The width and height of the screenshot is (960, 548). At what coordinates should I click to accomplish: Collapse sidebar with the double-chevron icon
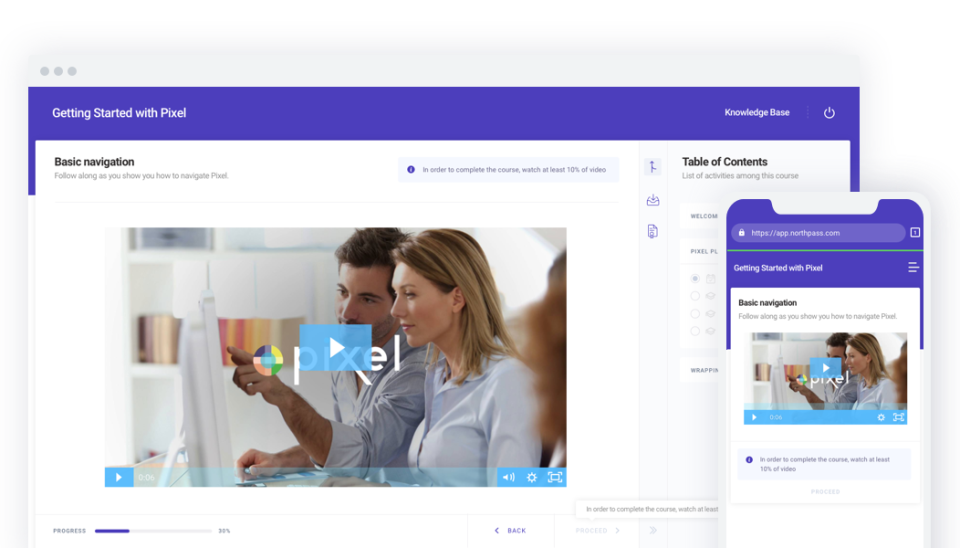[653, 530]
